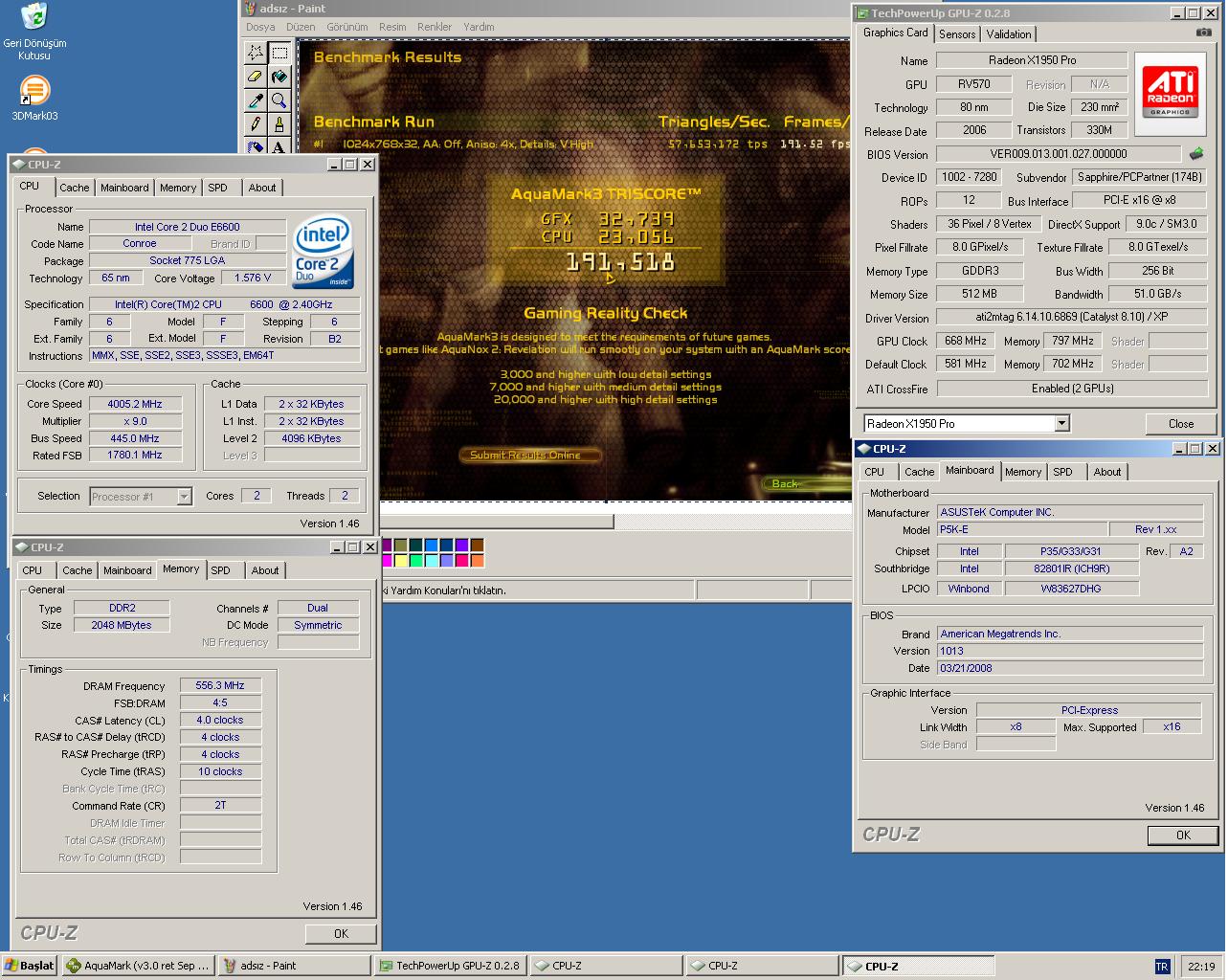Image resolution: width=1228 pixels, height=980 pixels.
Task: Switch to the Validation tab in GPU-Z
Action: point(1009,33)
